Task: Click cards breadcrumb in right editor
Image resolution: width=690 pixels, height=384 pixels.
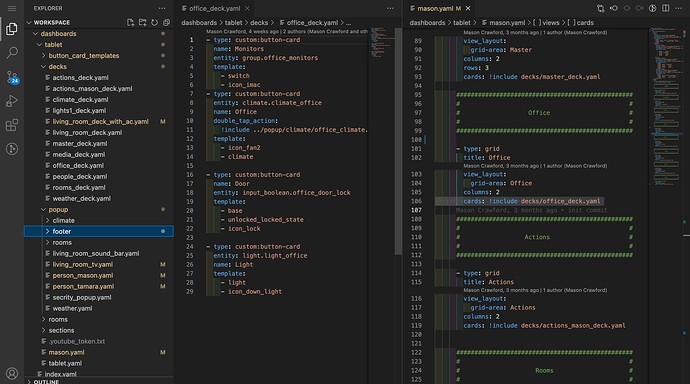Action: (580, 23)
